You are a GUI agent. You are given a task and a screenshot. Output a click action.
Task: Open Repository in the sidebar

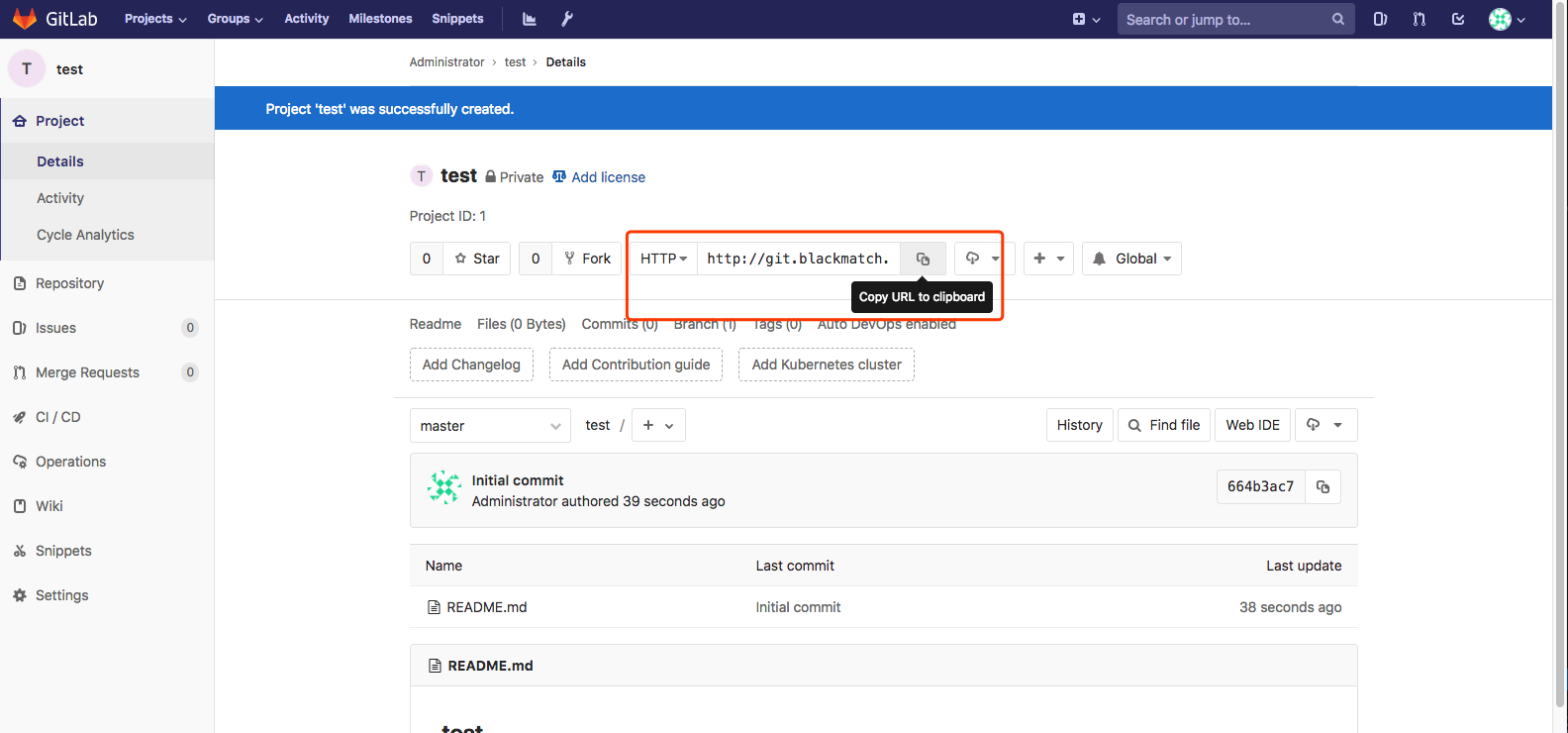[x=69, y=283]
